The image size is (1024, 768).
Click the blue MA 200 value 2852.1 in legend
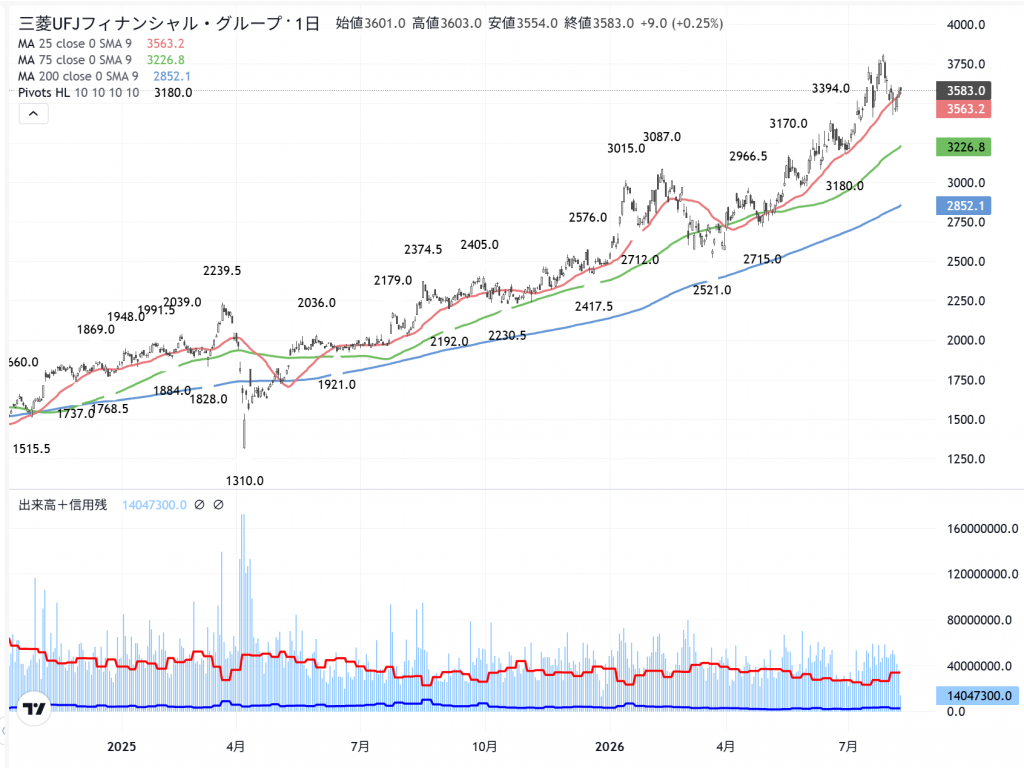point(172,76)
